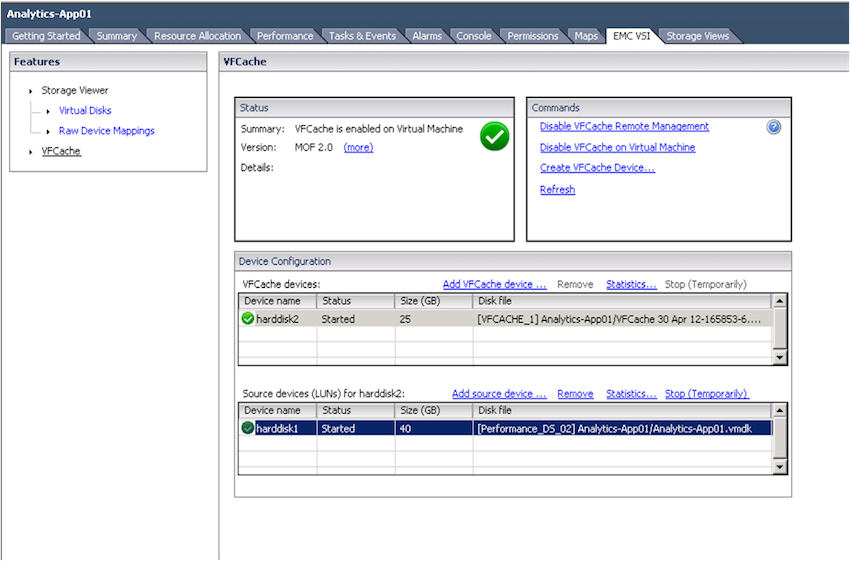The height and width of the screenshot is (561, 850).
Task: Click scroll up arrow in VFCache devices table
Action: 780,301
